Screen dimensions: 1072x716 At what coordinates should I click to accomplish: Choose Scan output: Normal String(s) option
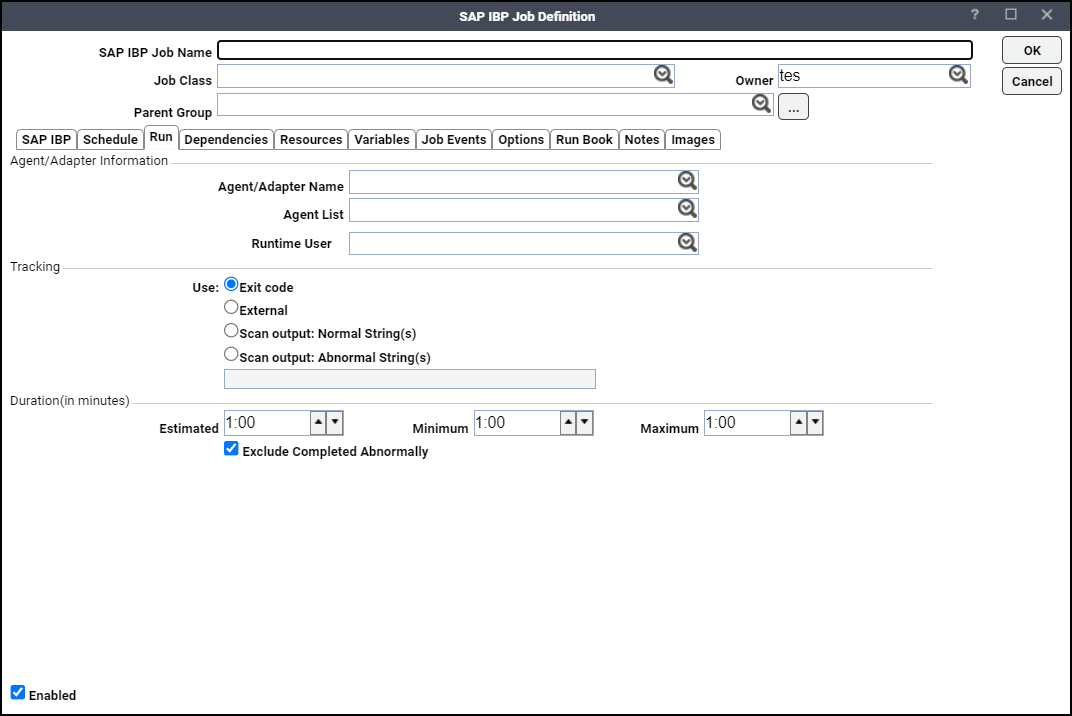pos(231,330)
